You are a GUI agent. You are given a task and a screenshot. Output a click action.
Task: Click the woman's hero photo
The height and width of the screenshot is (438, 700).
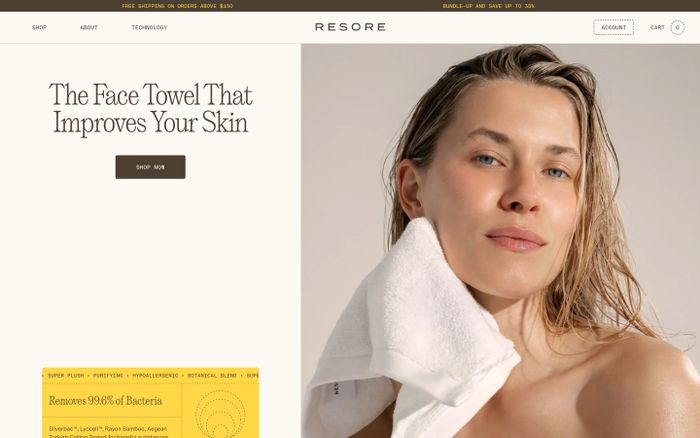coord(500,241)
